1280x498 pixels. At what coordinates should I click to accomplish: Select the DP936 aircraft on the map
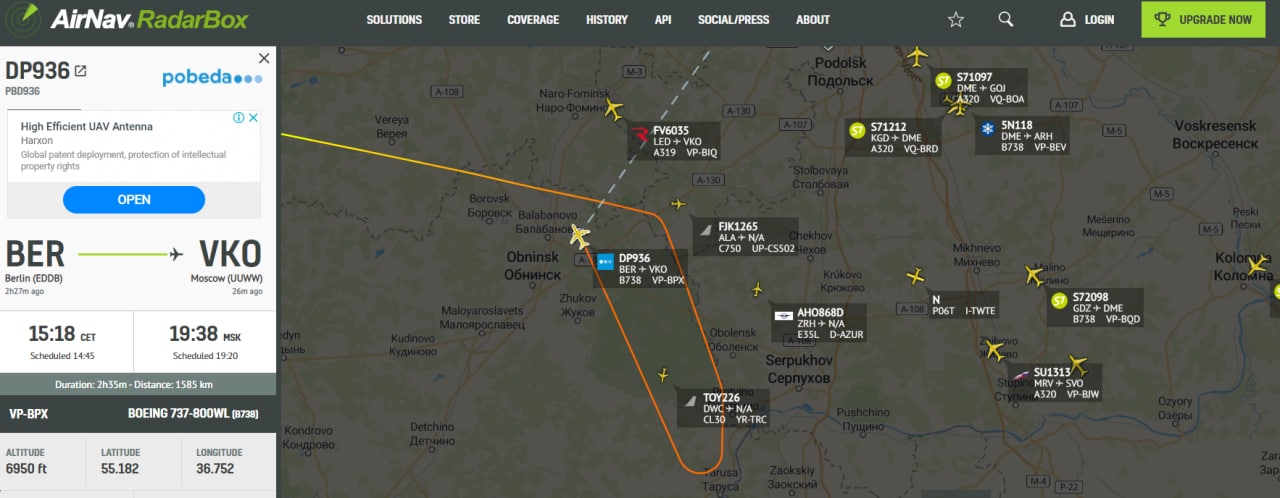[579, 237]
